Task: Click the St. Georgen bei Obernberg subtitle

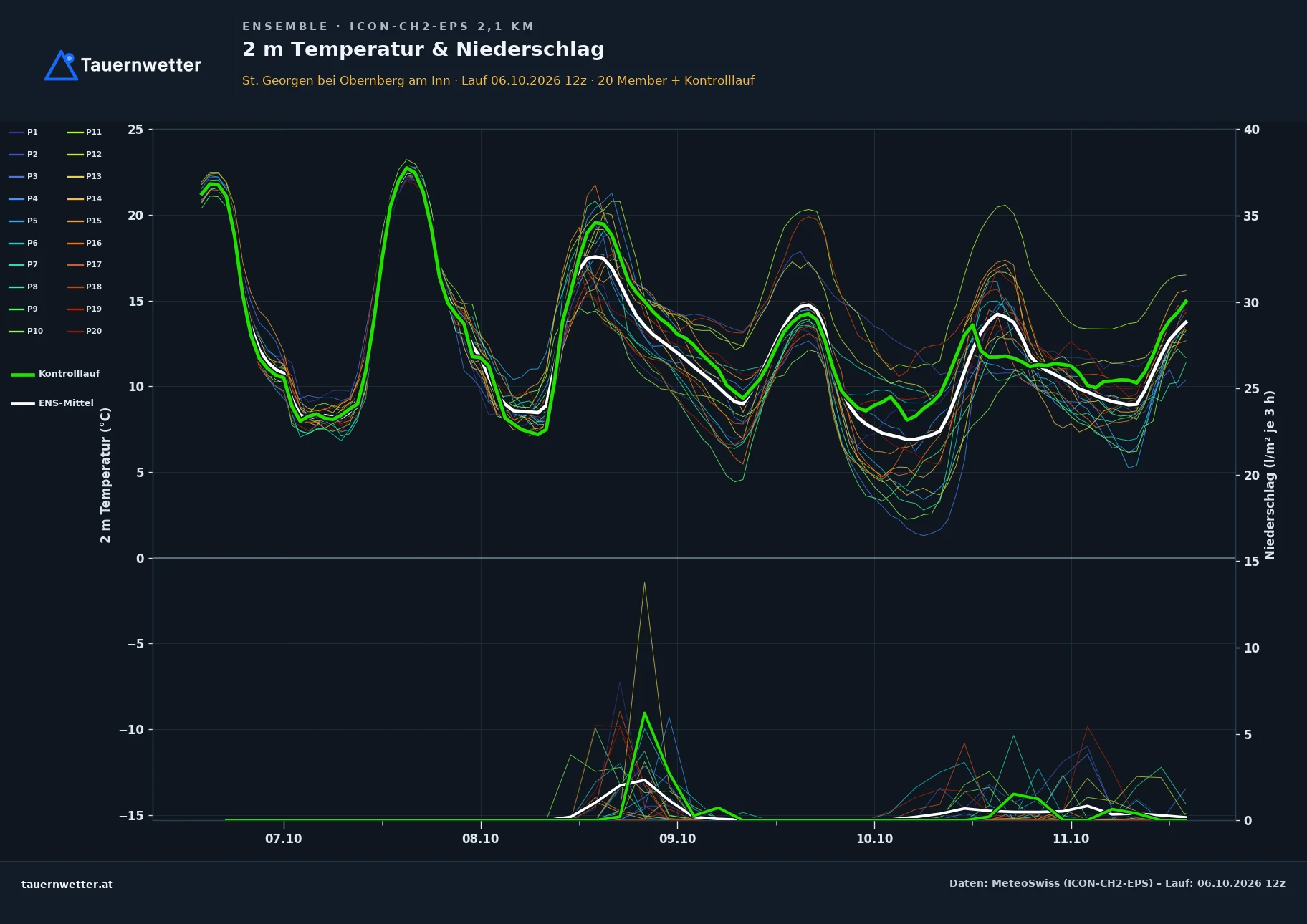Action: tap(498, 80)
